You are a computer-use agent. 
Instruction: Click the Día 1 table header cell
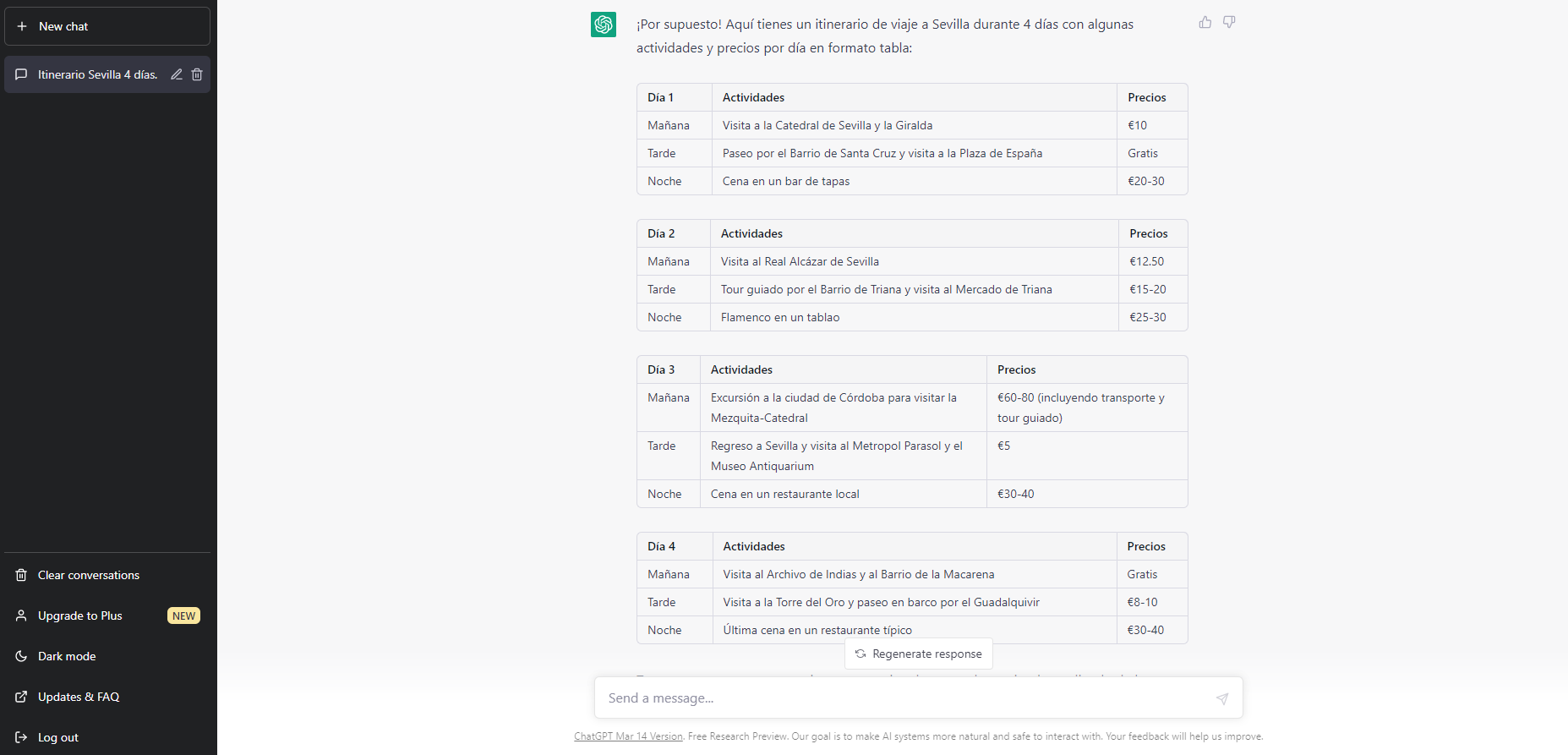click(675, 97)
